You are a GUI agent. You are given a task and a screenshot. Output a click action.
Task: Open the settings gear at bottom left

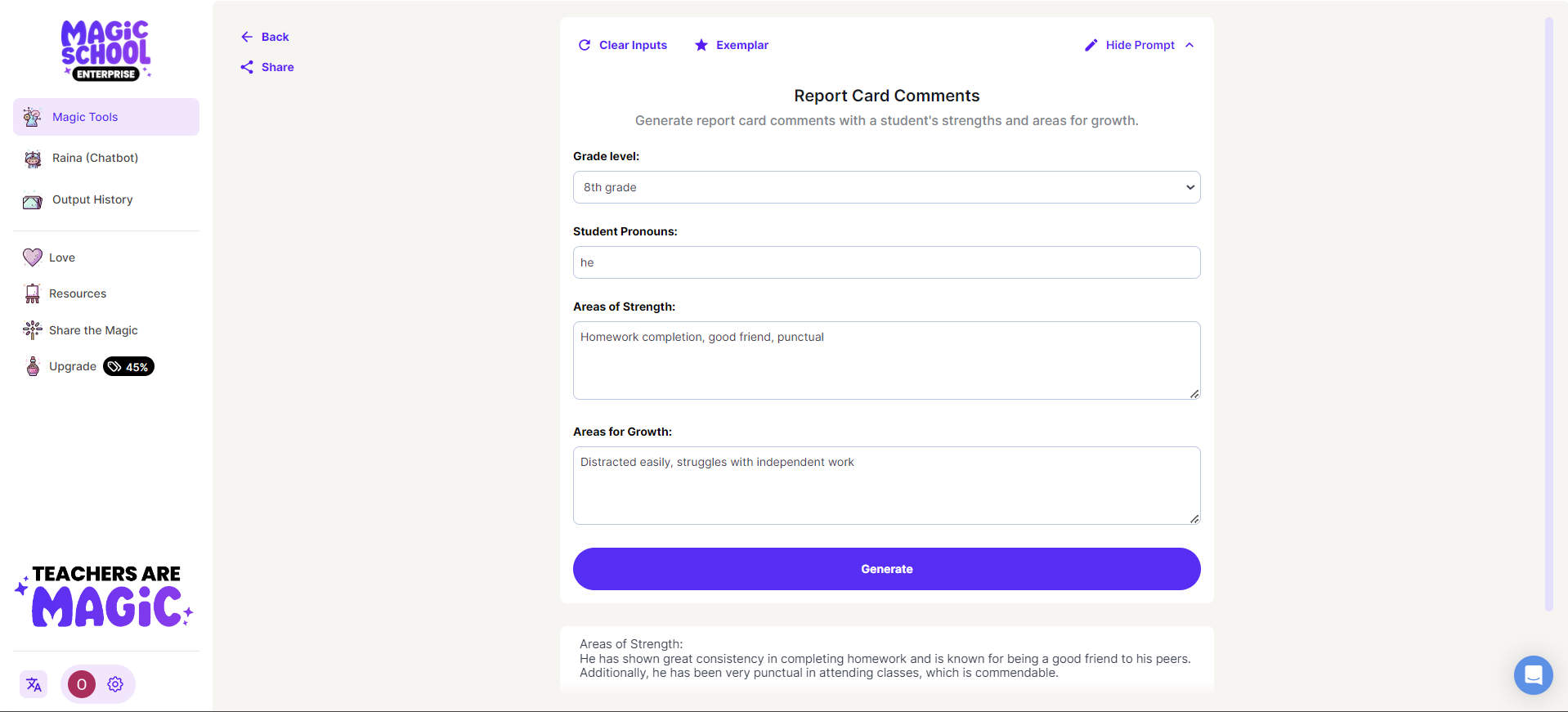click(114, 684)
